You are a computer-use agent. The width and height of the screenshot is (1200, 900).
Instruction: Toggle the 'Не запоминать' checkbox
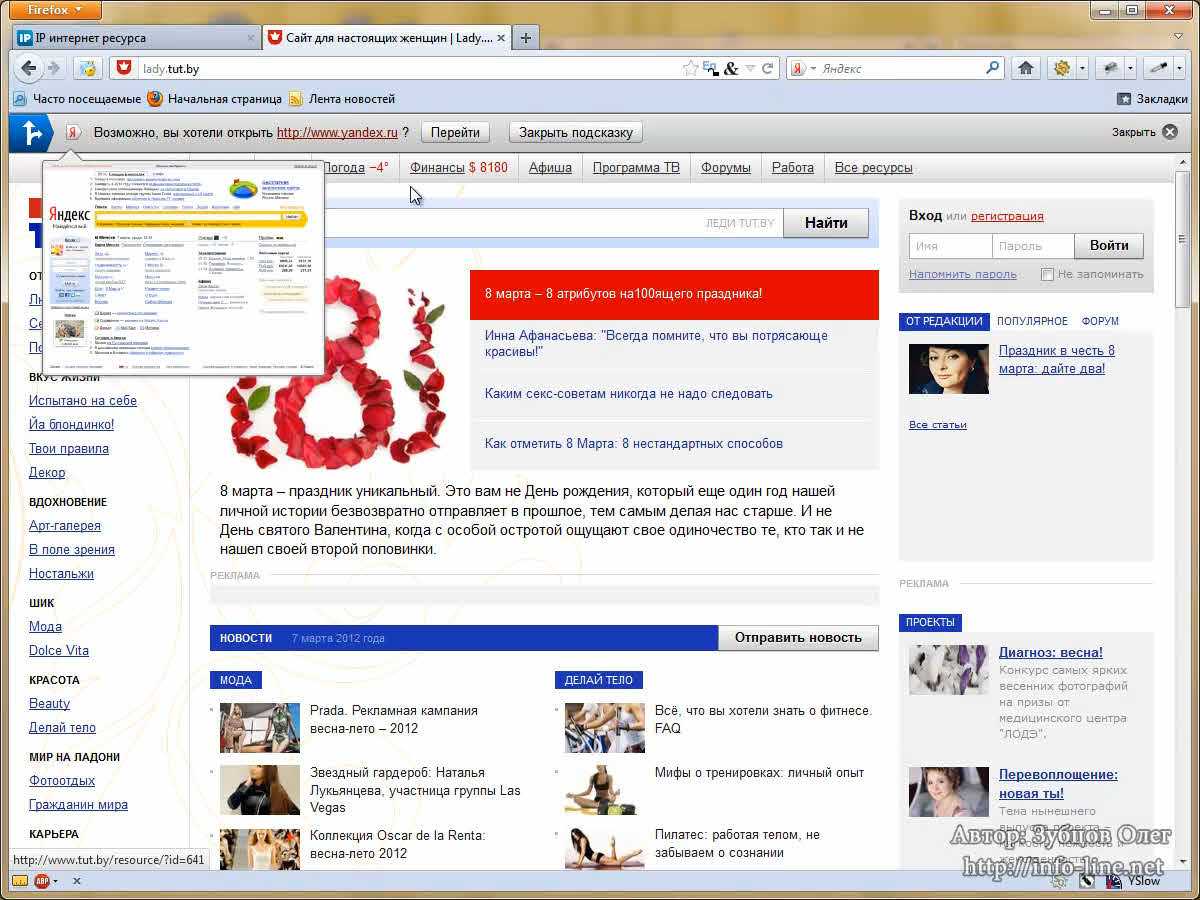[x=1047, y=274]
